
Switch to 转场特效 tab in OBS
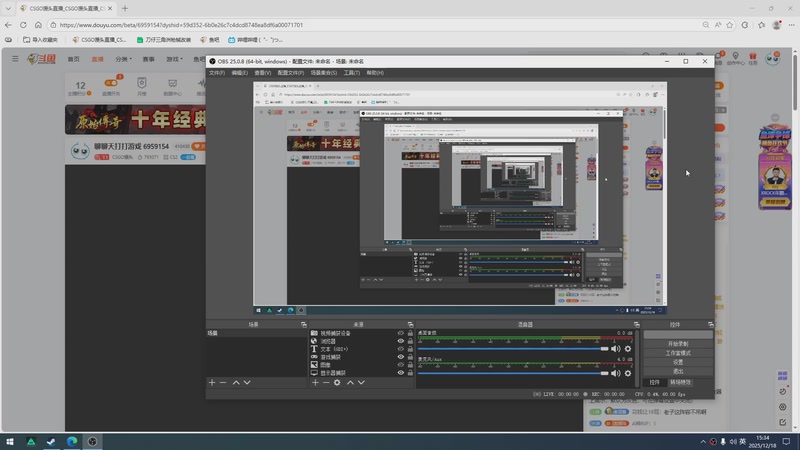coord(680,382)
